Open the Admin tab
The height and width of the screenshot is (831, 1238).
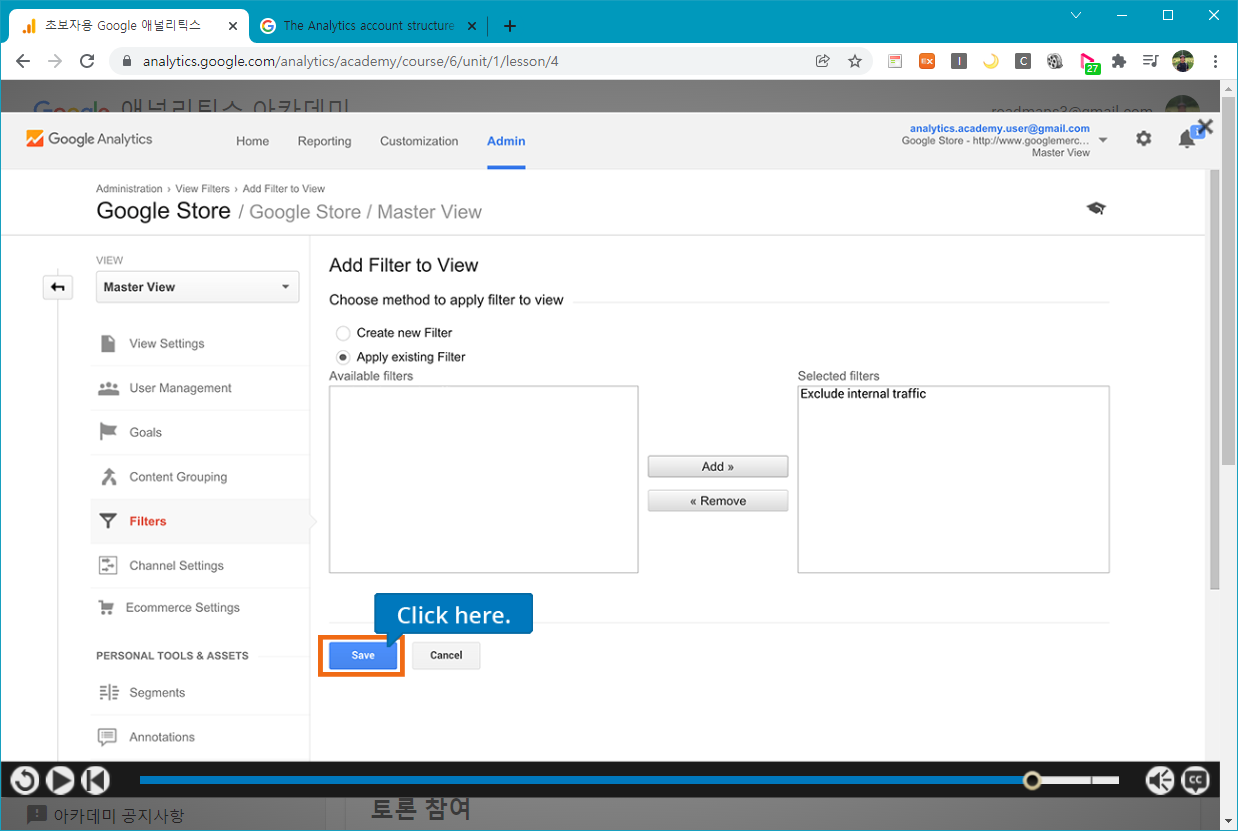coord(506,141)
